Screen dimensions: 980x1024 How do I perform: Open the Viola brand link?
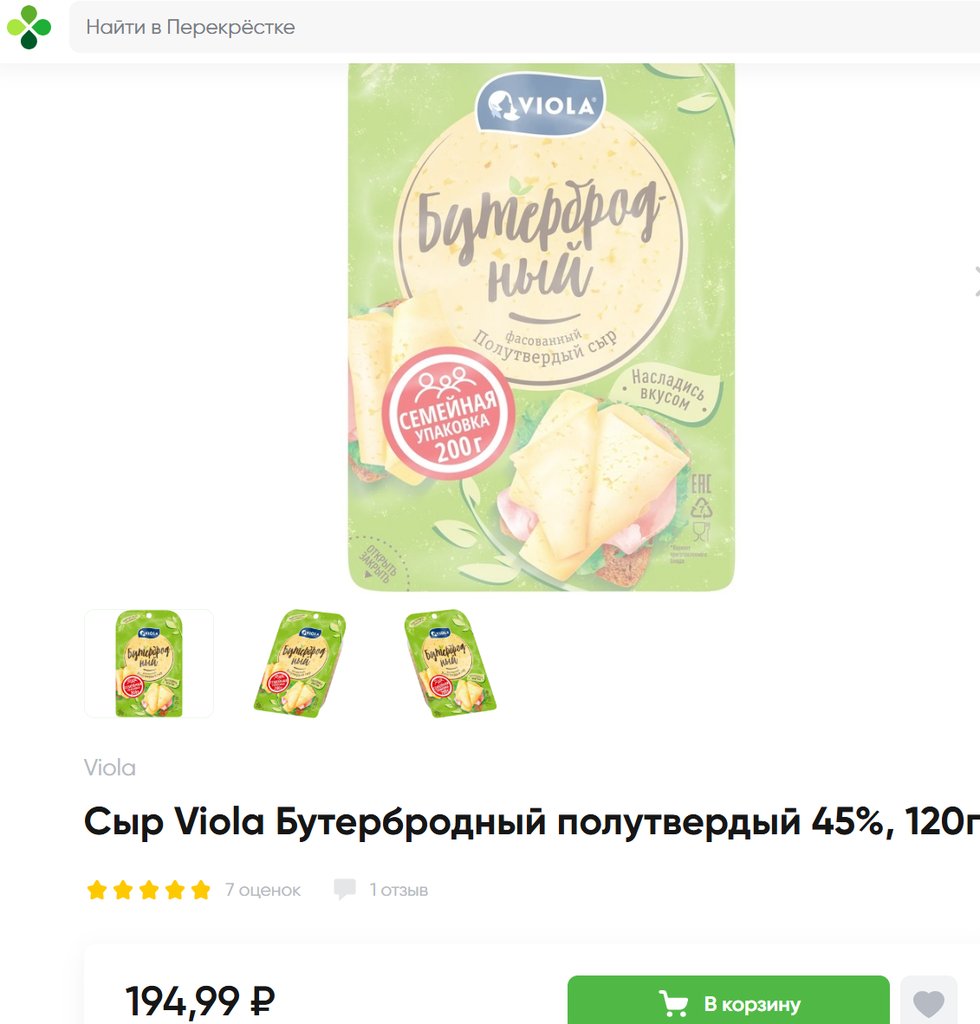click(x=110, y=767)
